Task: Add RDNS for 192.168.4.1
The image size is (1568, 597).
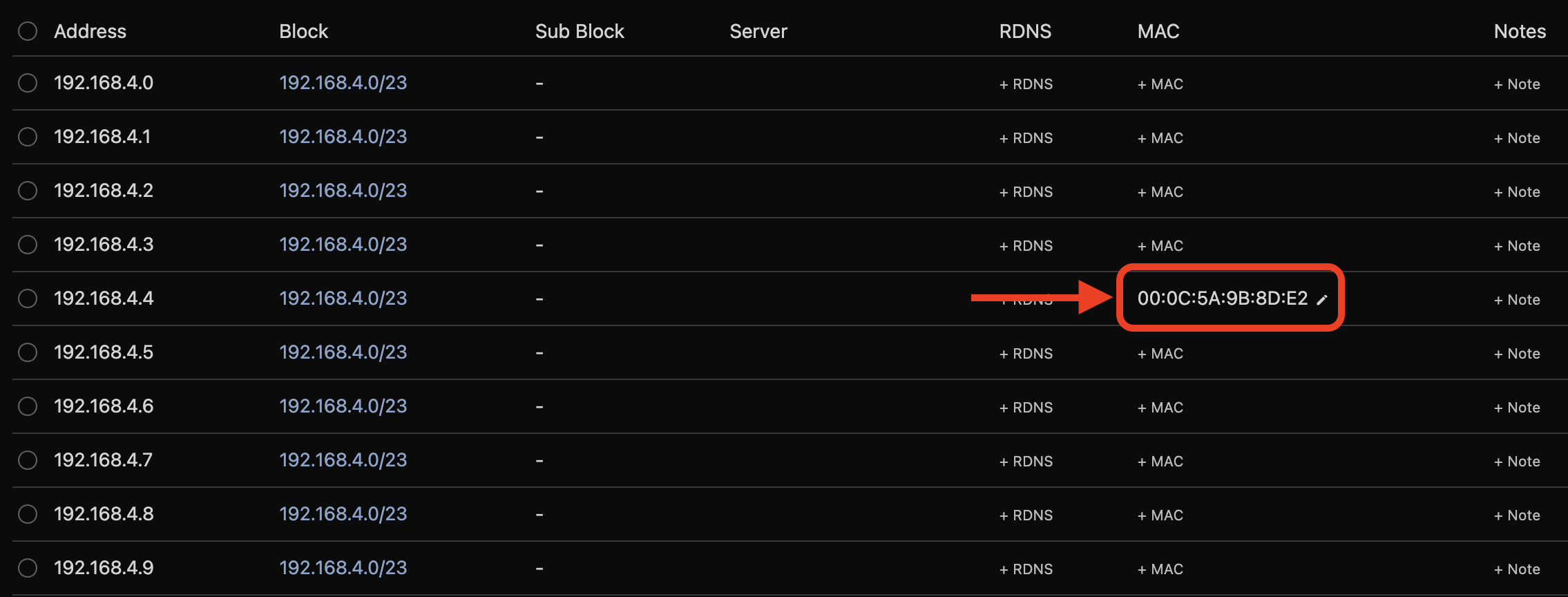Action: (1026, 138)
